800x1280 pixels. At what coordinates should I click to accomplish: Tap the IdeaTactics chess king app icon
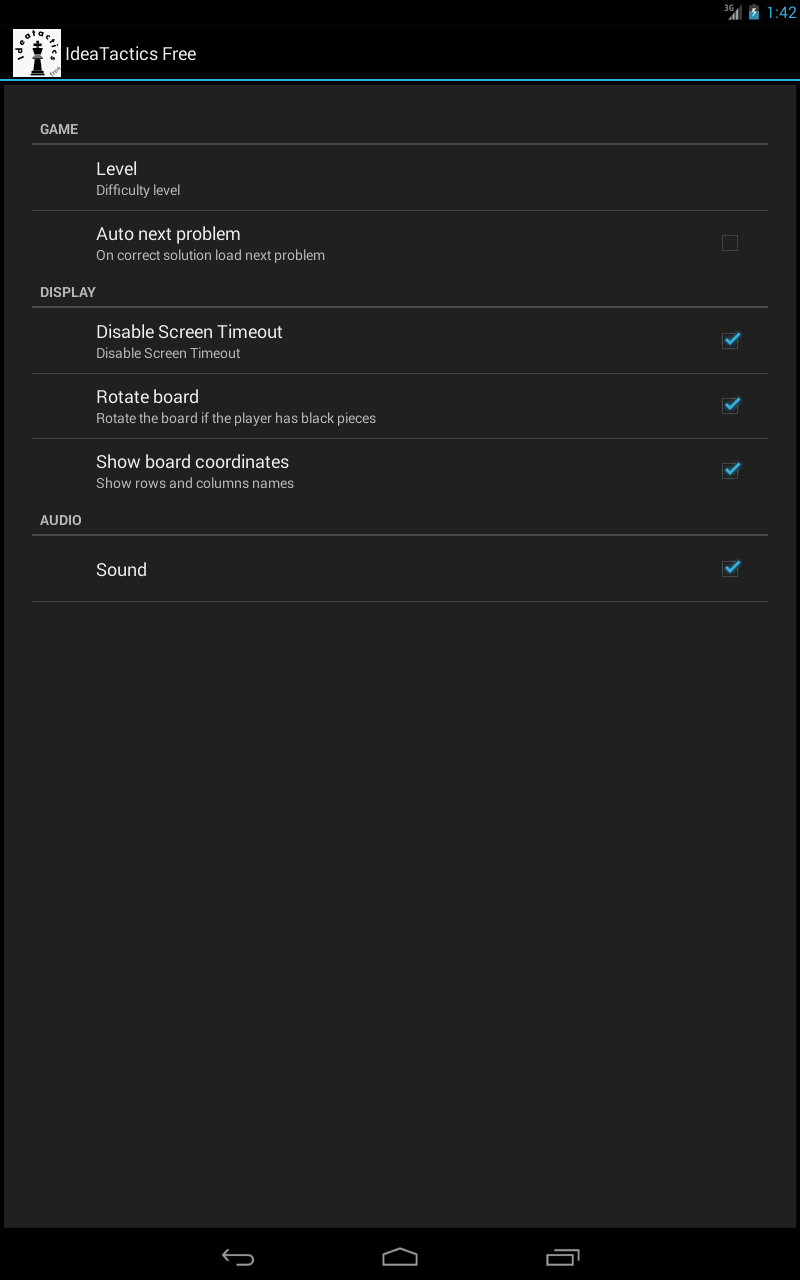(x=37, y=53)
